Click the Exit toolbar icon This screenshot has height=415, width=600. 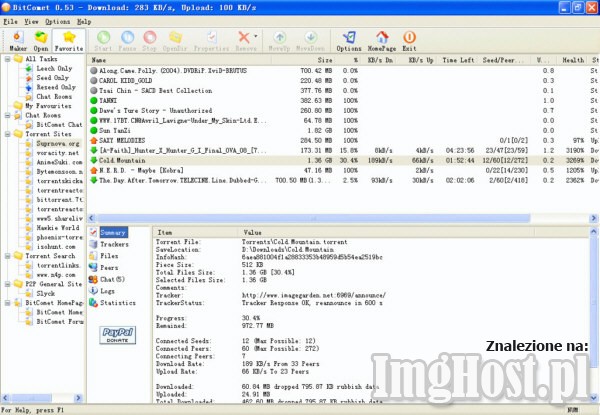(x=409, y=41)
